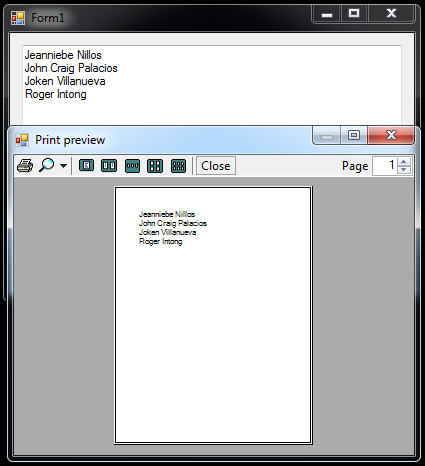Maximize the Print preview window
The height and width of the screenshot is (466, 425).
pos(354,135)
